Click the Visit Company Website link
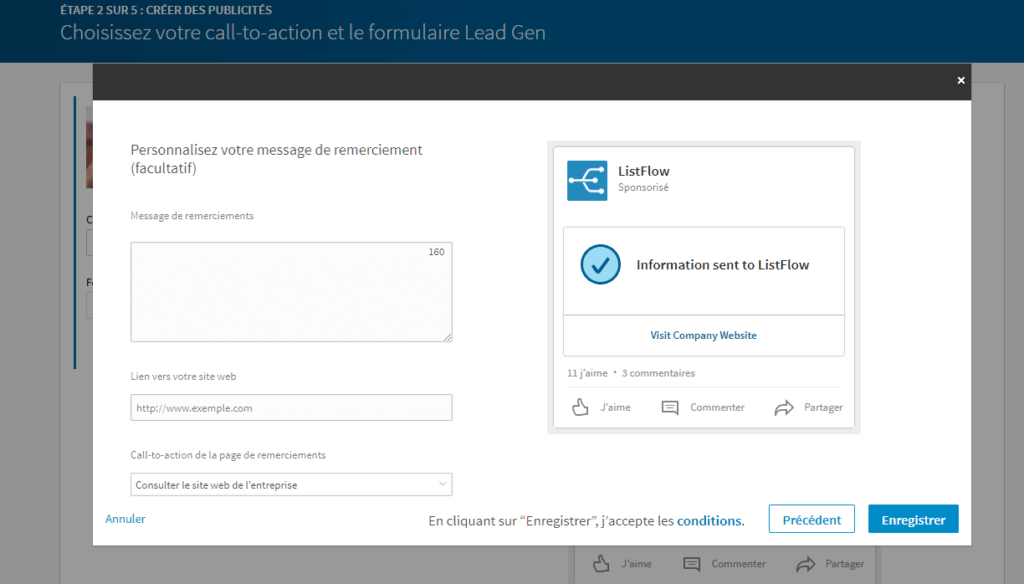 pyautogui.click(x=703, y=335)
